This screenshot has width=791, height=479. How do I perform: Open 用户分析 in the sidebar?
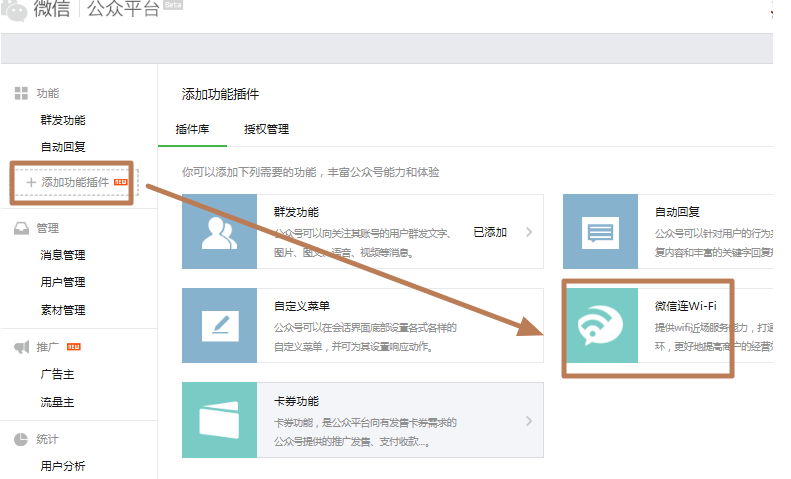63,466
